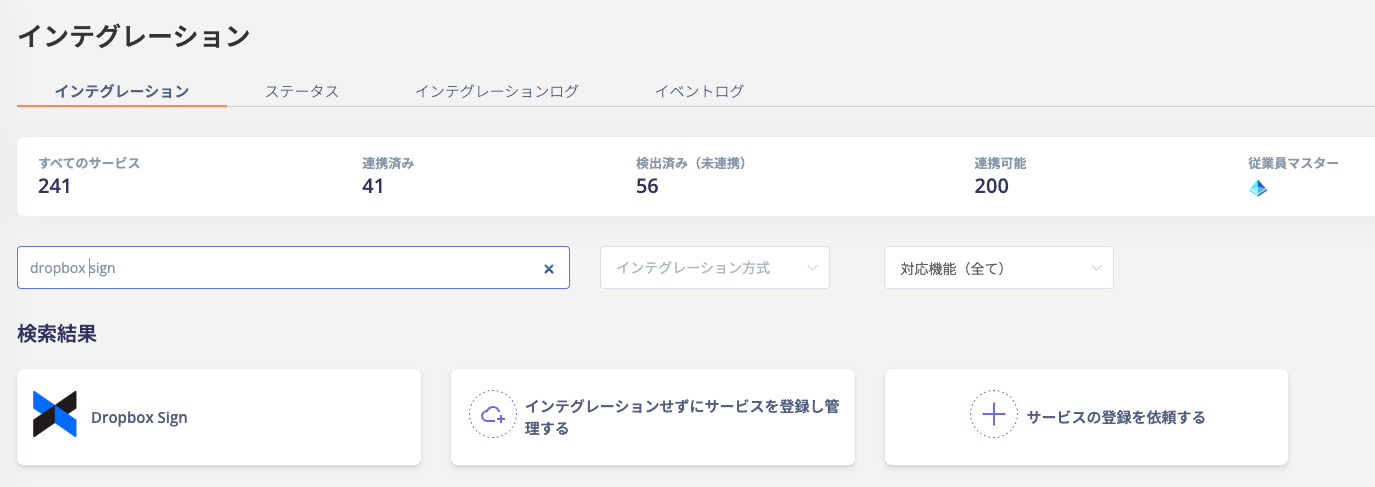Click the インテグレーション page title
This screenshot has width=1375, height=487.
(133, 36)
